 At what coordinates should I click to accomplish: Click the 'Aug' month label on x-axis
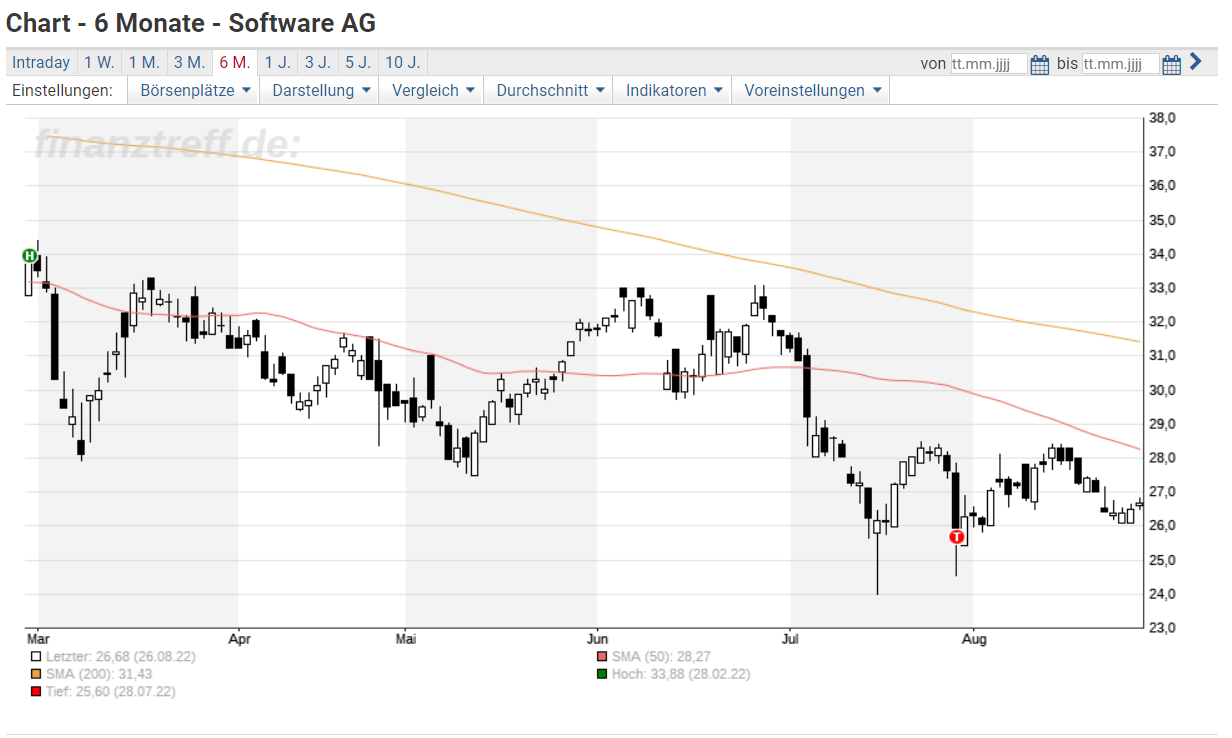[973, 637]
